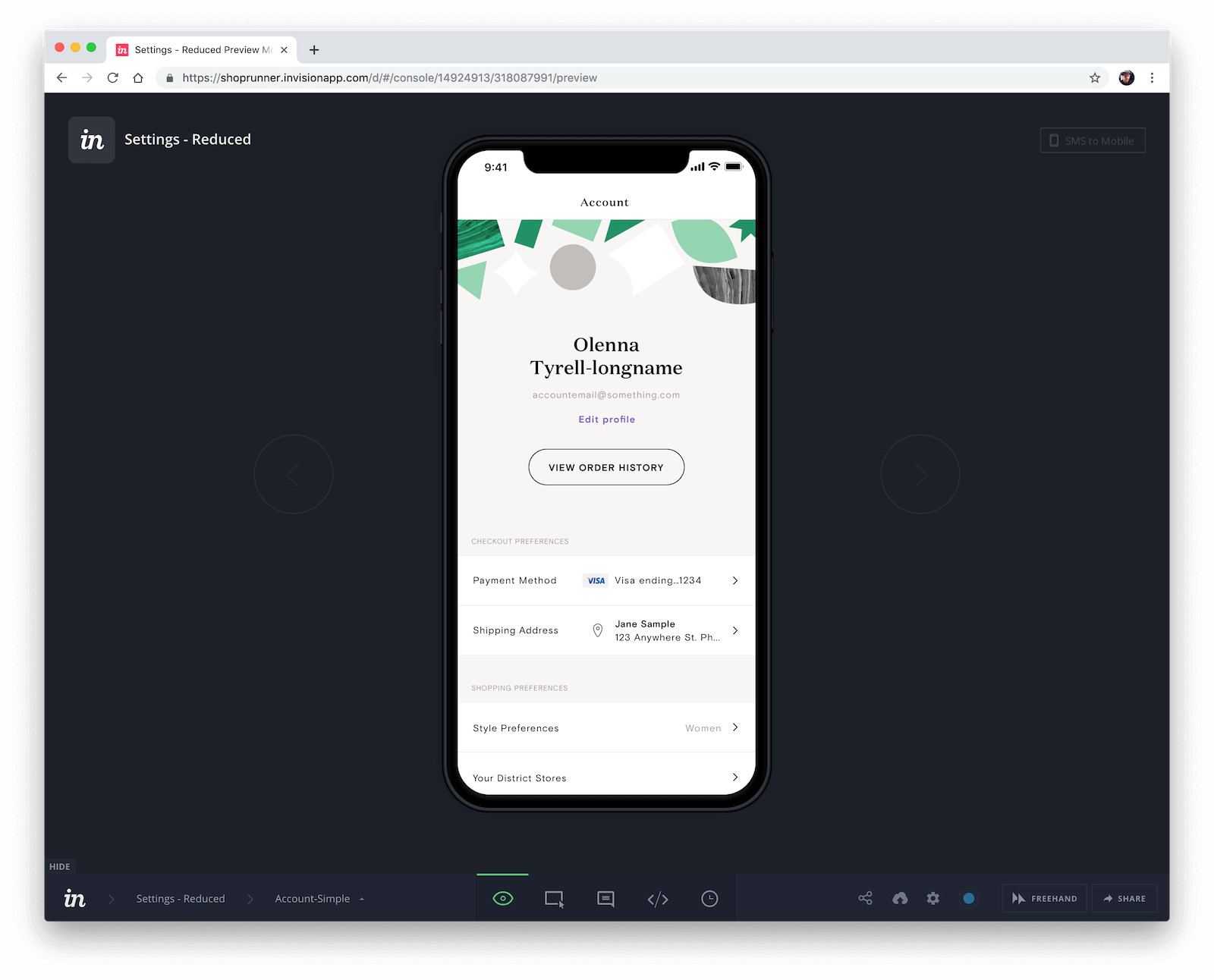This screenshot has height=980, width=1214.
Task: Click the Edit profile link
Action: (606, 419)
